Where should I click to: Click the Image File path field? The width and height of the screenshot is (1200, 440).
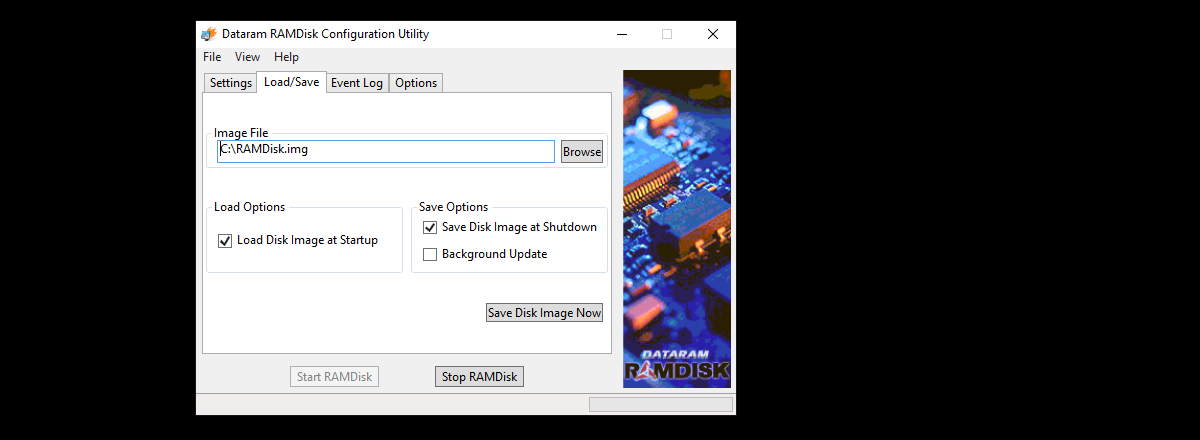click(386, 151)
